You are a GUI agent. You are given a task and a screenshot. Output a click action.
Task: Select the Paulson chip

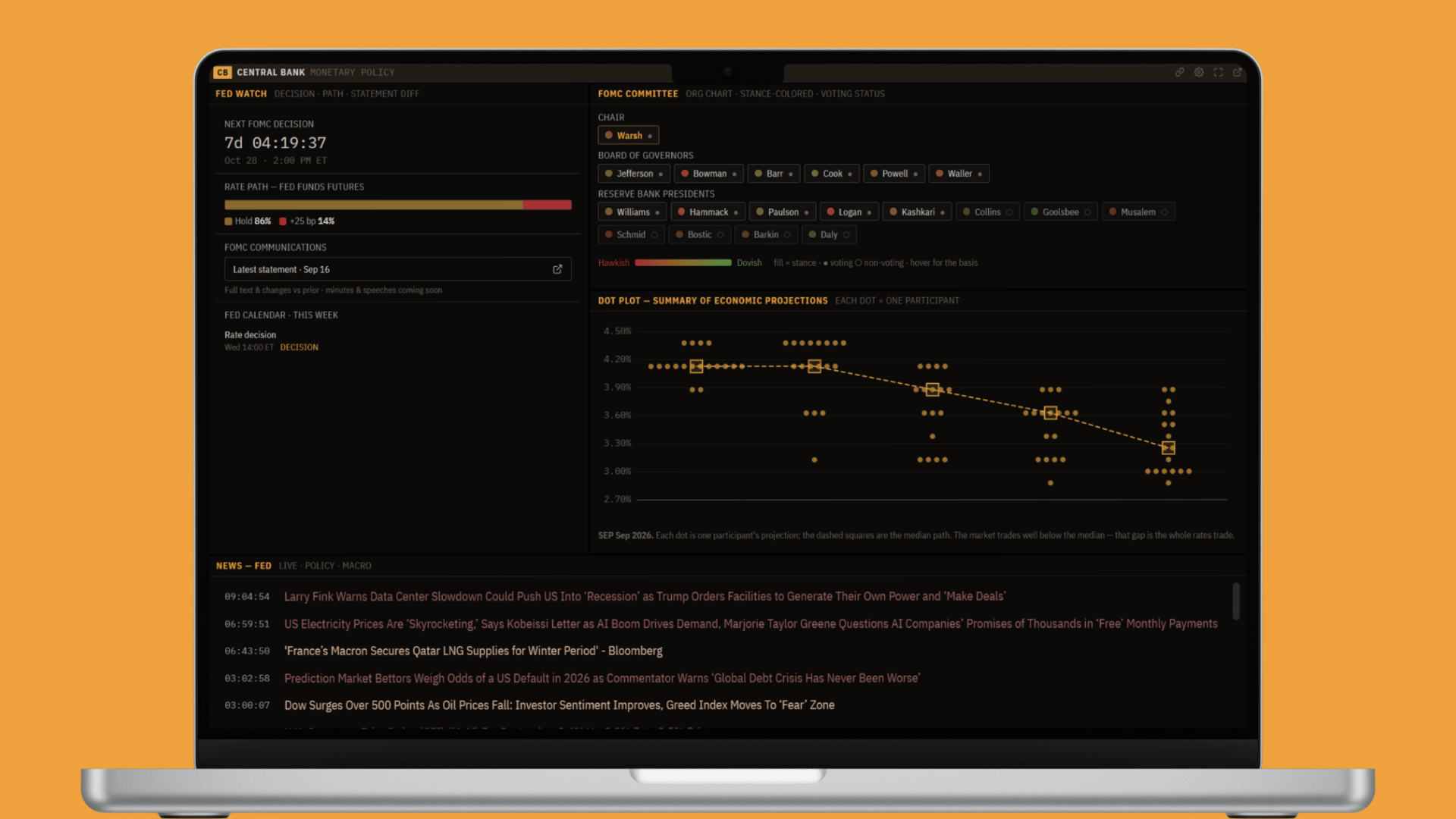[x=782, y=212]
